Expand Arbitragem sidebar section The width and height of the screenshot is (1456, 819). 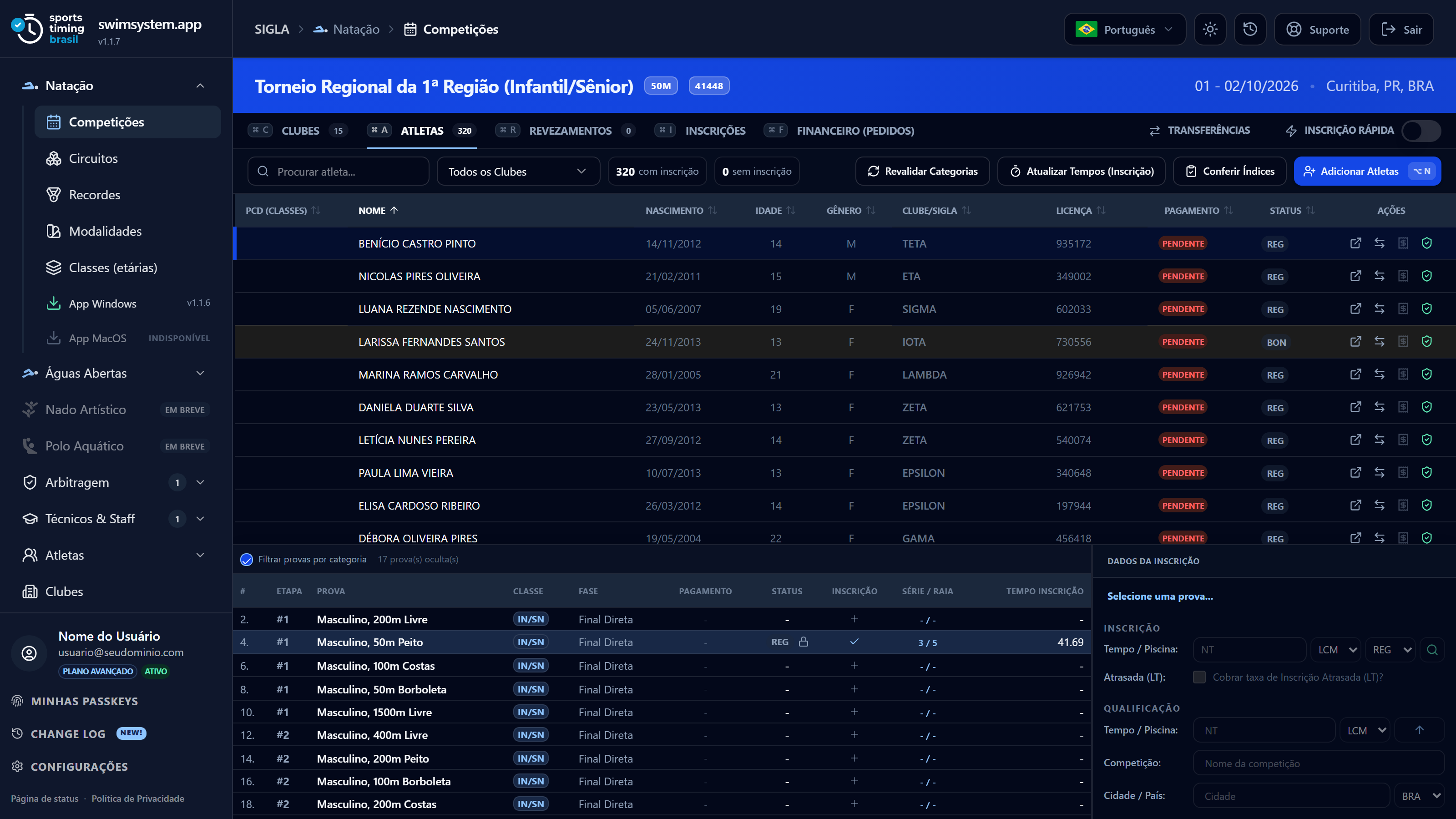coord(200,482)
